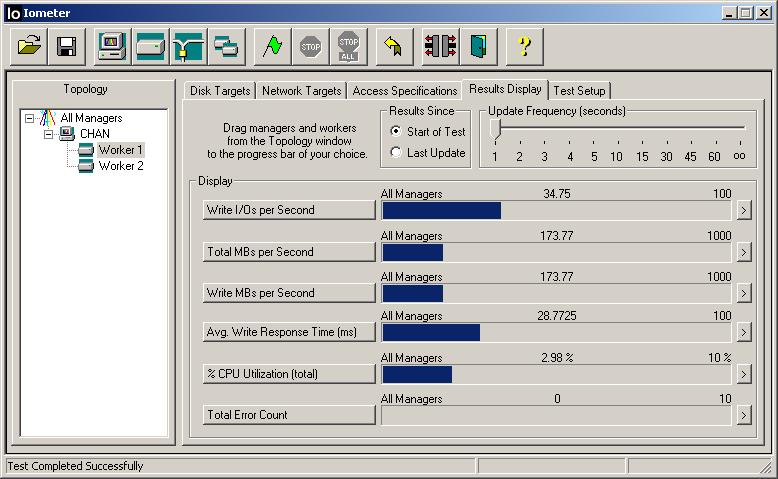The height and width of the screenshot is (479, 778).
Task: Click the All Managers tree icon
Action: pos(48,118)
